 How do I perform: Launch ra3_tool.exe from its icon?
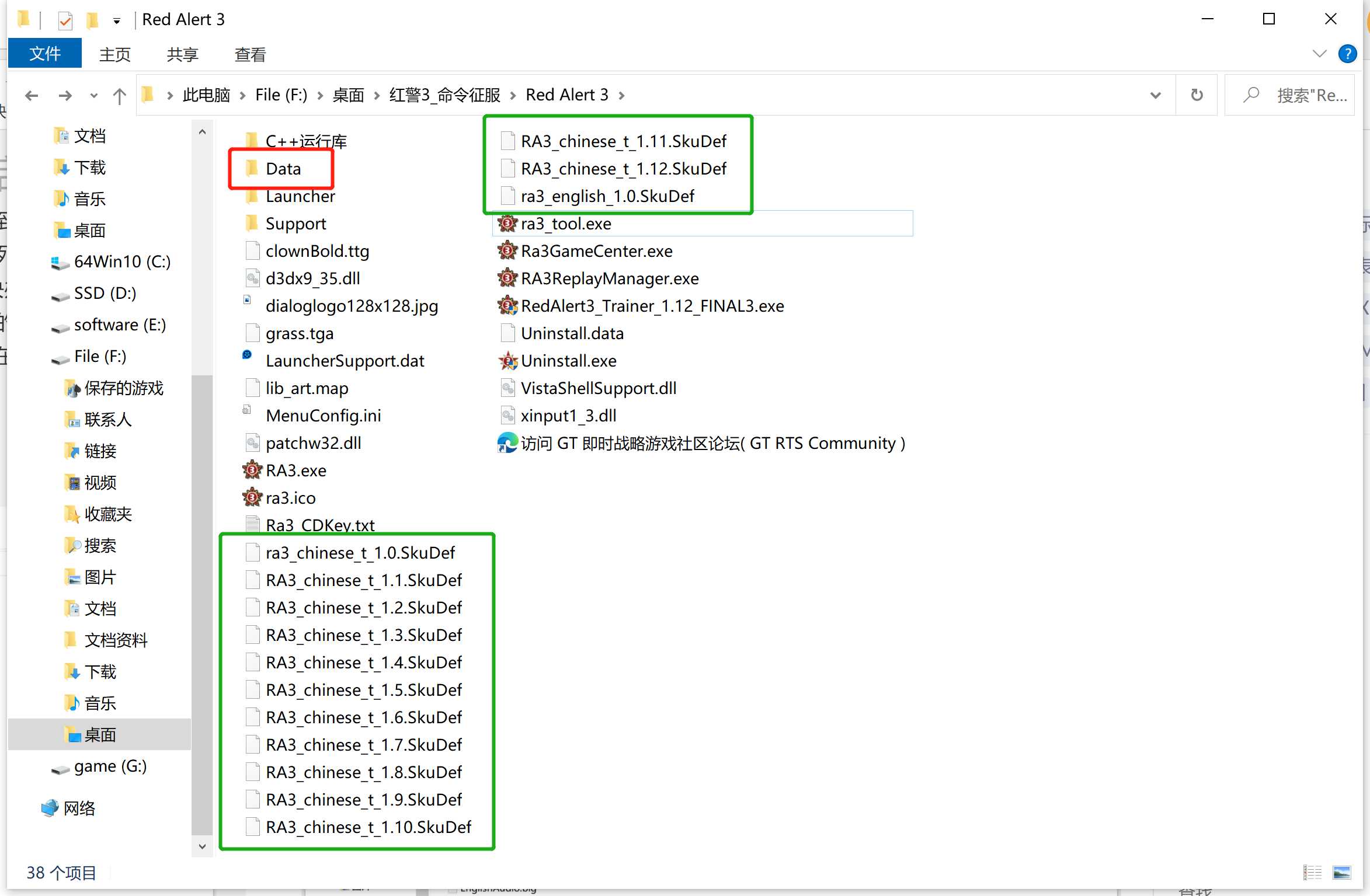click(507, 223)
